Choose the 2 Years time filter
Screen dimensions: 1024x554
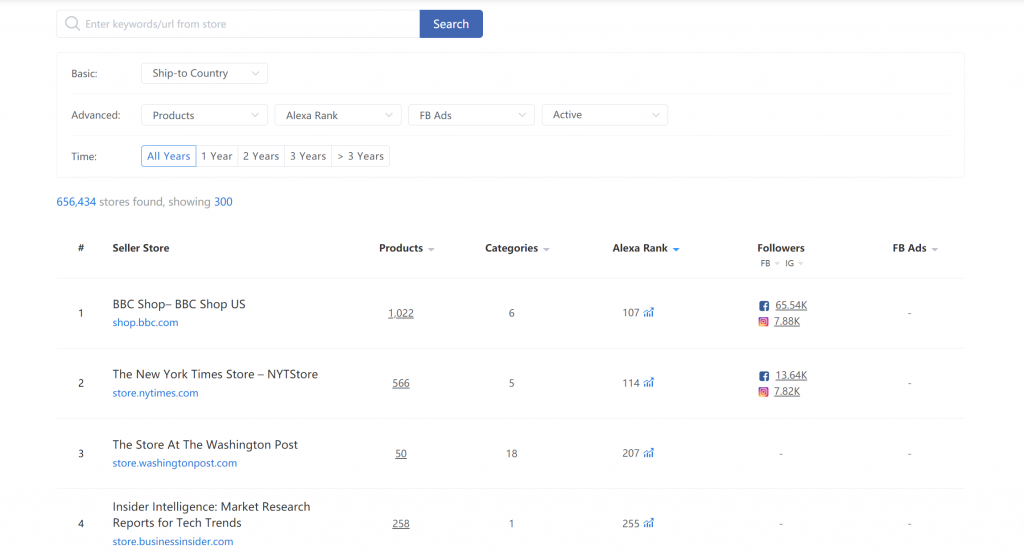pyautogui.click(x=261, y=156)
